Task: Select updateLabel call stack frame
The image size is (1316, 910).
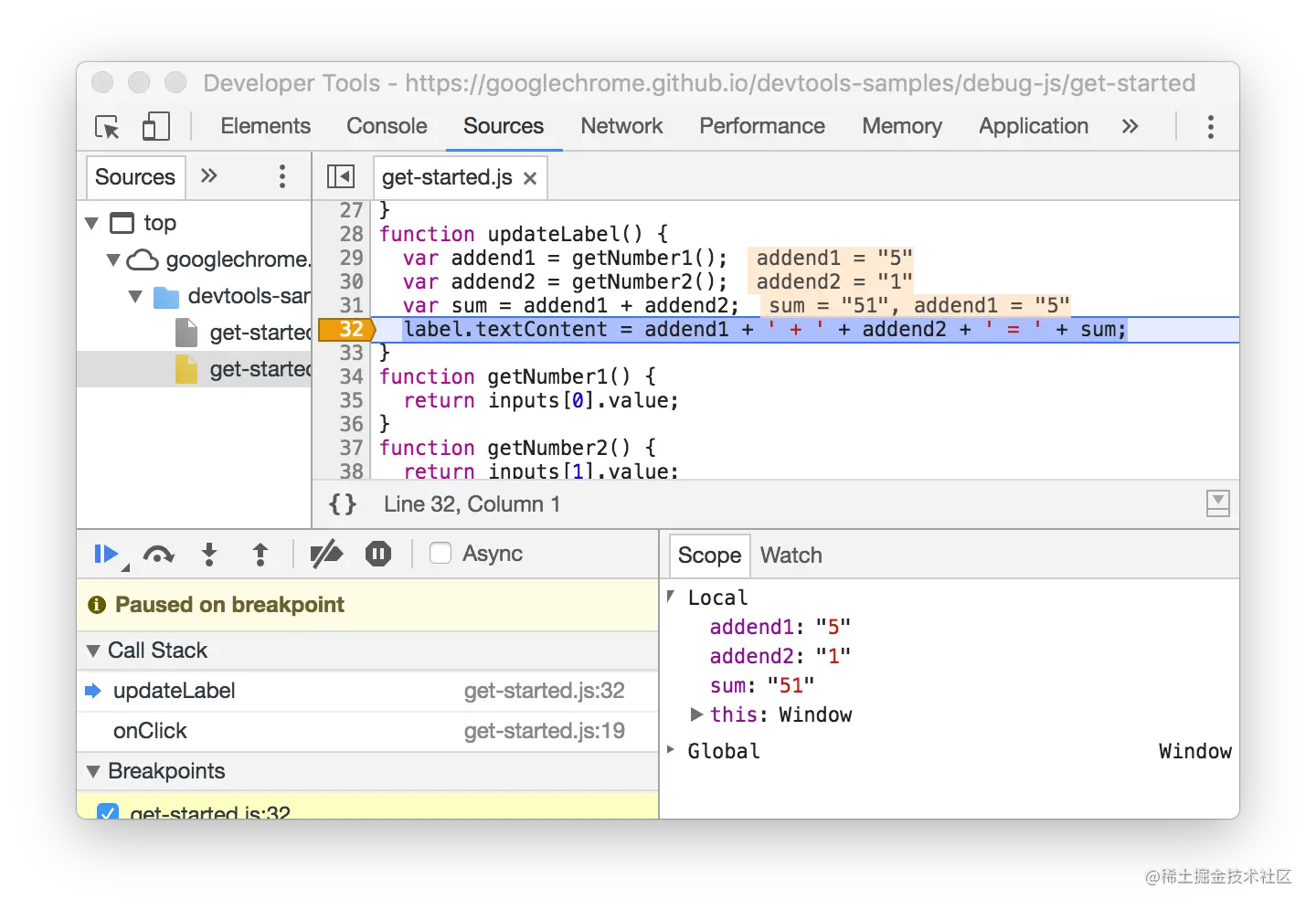Action: tap(367, 691)
